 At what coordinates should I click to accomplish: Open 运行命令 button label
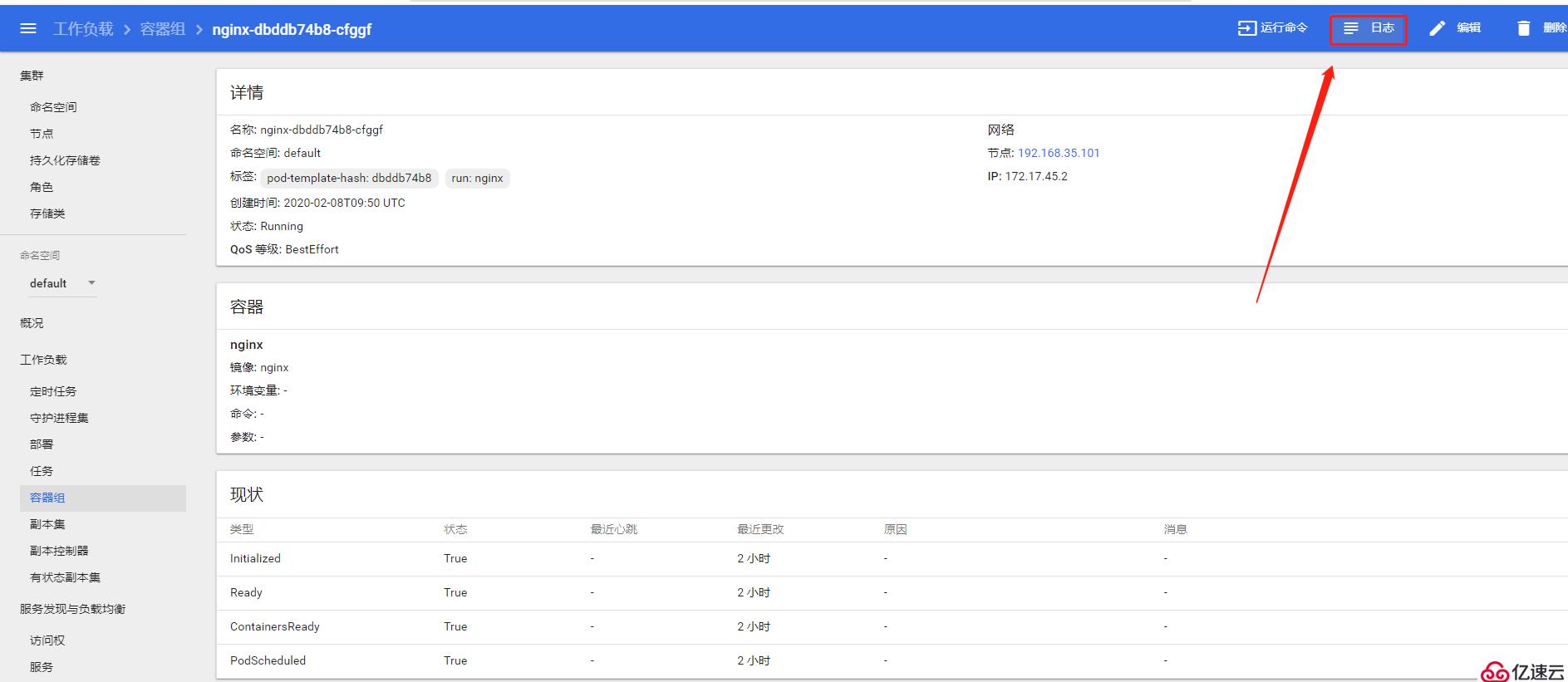(1284, 28)
